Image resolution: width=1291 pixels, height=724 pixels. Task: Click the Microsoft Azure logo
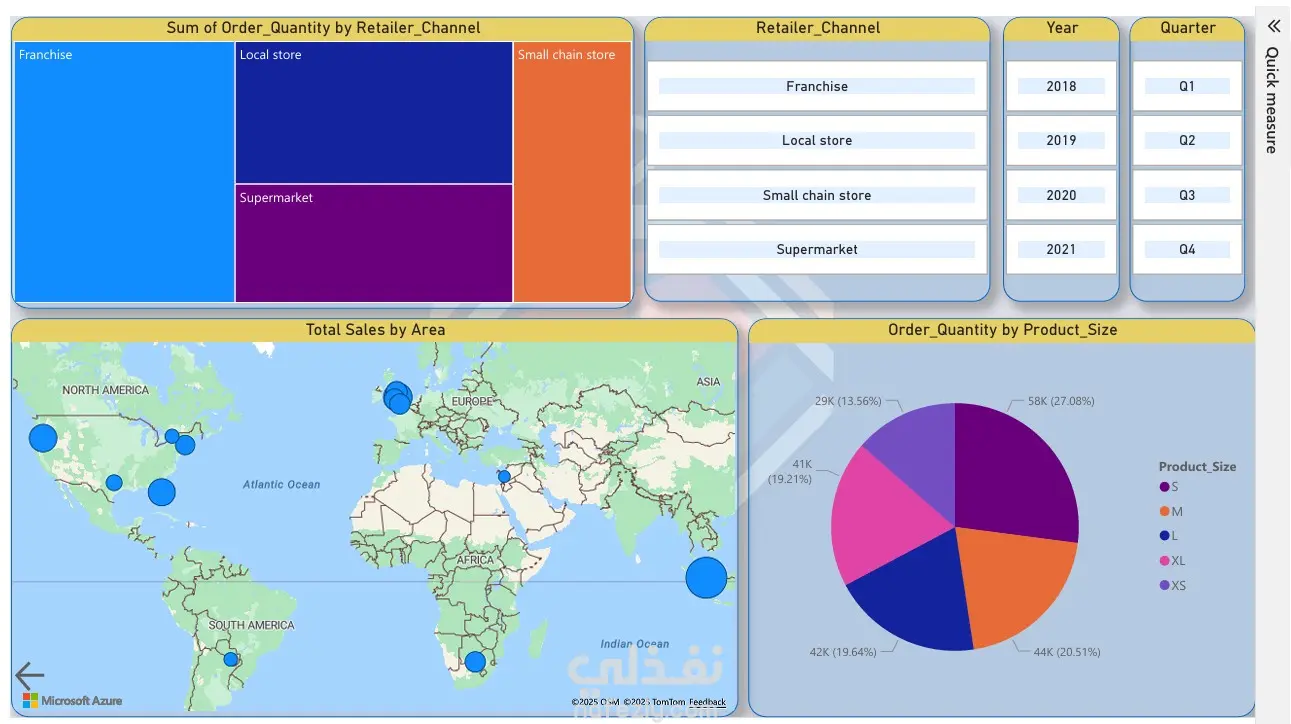[73, 701]
